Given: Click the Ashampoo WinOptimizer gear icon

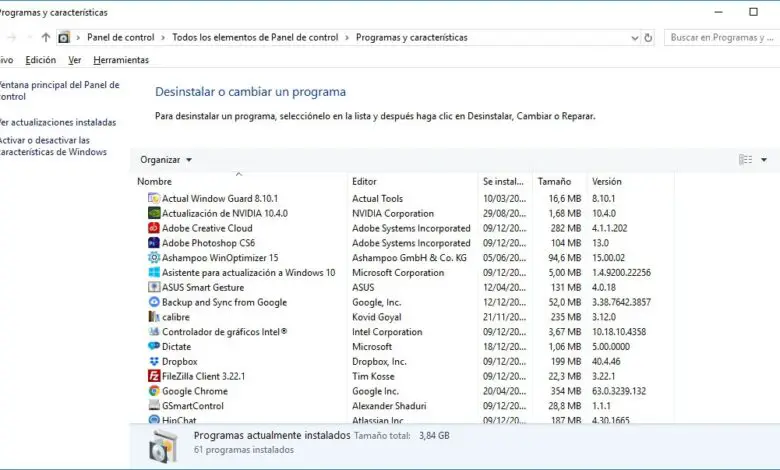Looking at the screenshot, I should coord(154,258).
